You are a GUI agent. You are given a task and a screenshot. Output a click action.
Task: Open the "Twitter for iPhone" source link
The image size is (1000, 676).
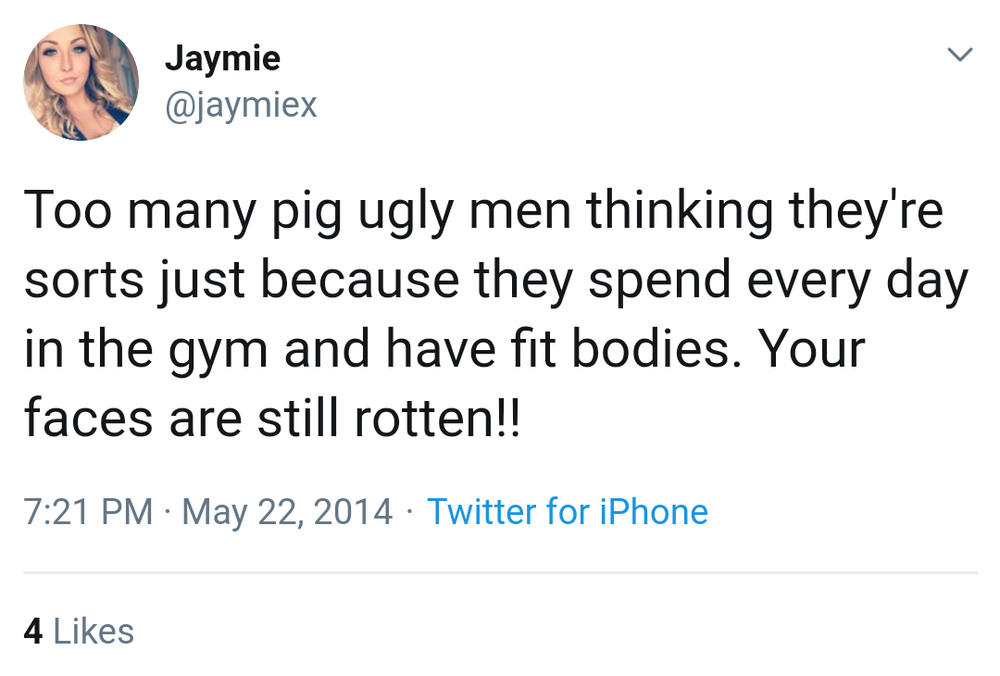coord(567,512)
